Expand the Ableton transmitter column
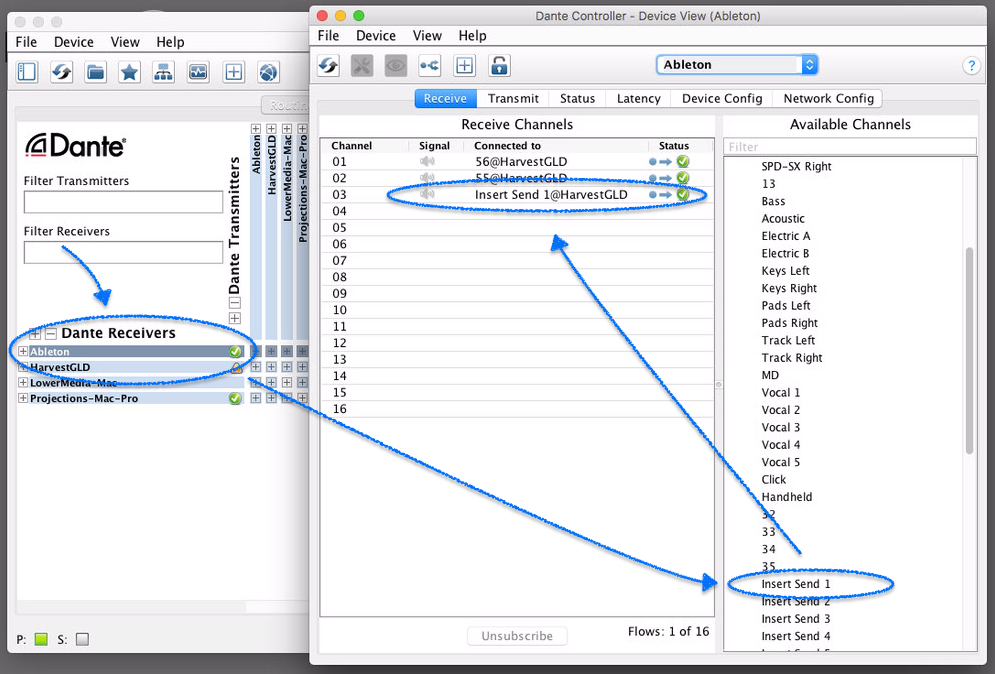 point(256,129)
